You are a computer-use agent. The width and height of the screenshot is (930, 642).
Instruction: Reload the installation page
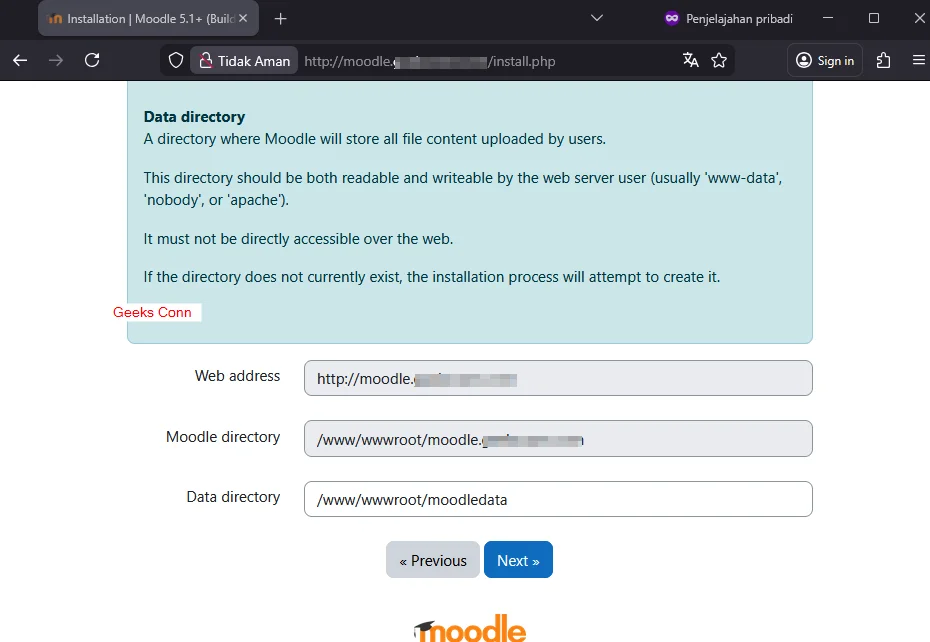click(x=92, y=60)
